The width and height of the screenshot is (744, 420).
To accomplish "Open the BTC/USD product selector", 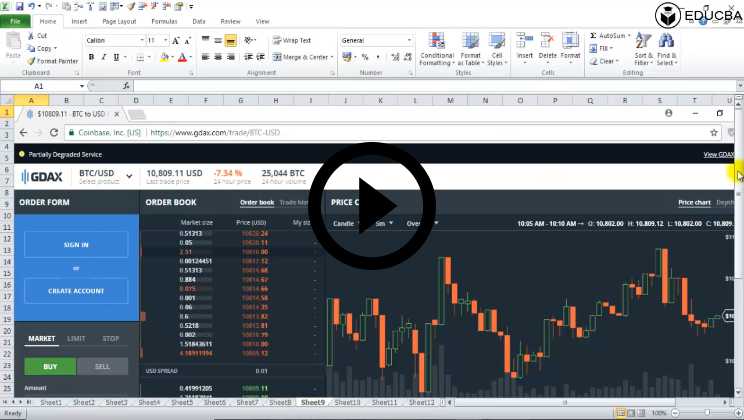I will [129, 176].
